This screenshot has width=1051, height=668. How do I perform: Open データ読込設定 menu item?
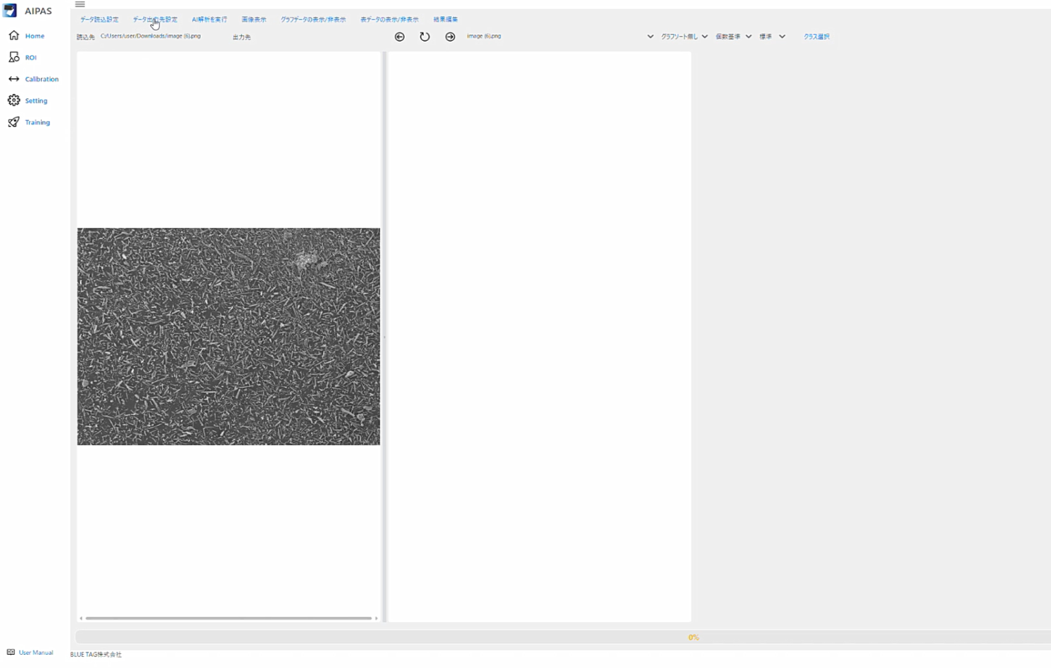coord(99,19)
